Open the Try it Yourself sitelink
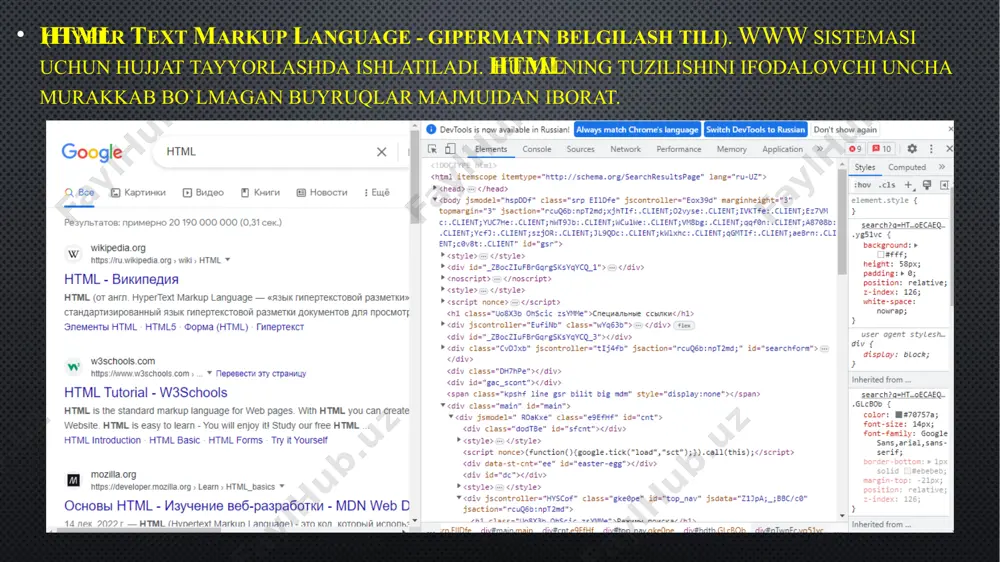This screenshot has width=1000, height=562. pyautogui.click(x=299, y=440)
